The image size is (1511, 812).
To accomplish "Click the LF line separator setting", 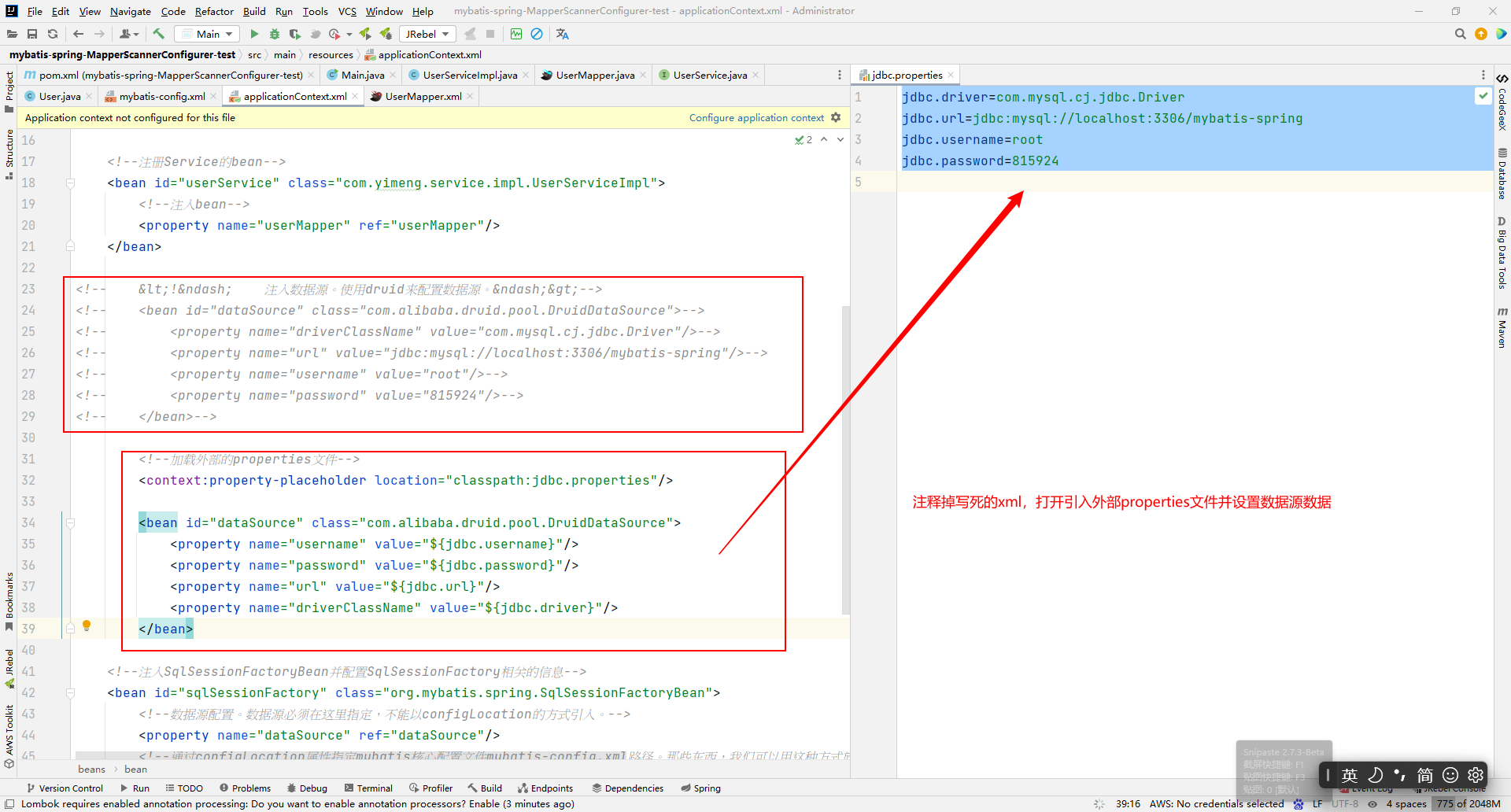I will [x=1317, y=803].
